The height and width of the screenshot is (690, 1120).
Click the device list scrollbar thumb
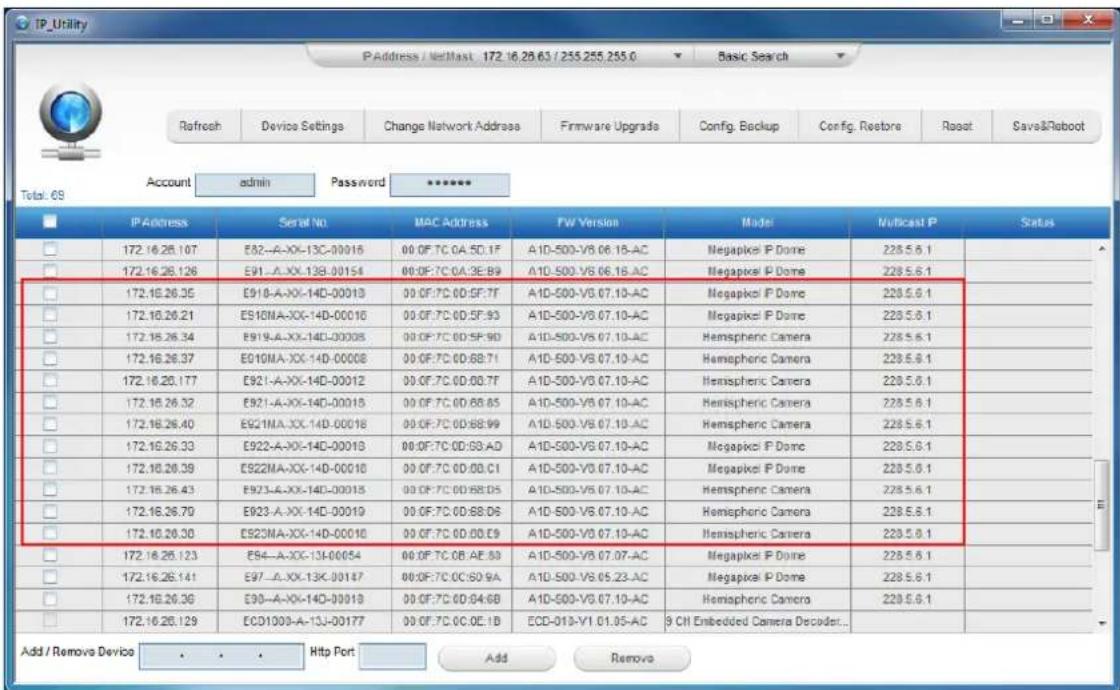point(1101,505)
